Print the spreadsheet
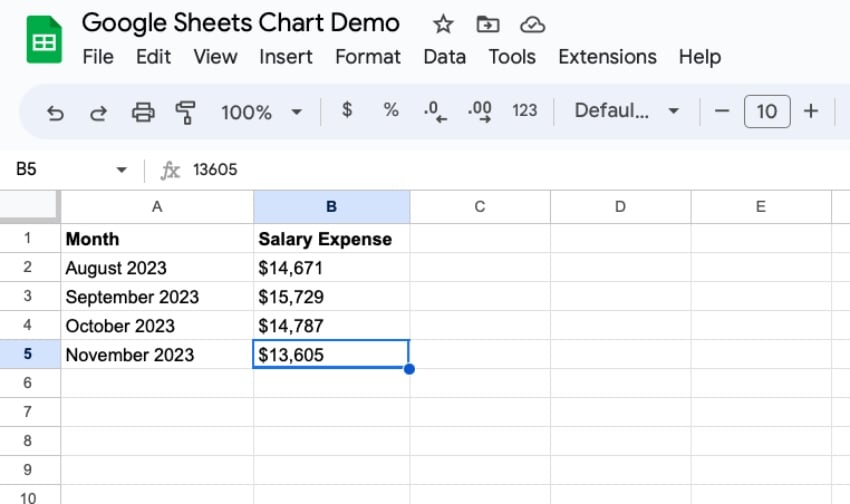 (143, 112)
